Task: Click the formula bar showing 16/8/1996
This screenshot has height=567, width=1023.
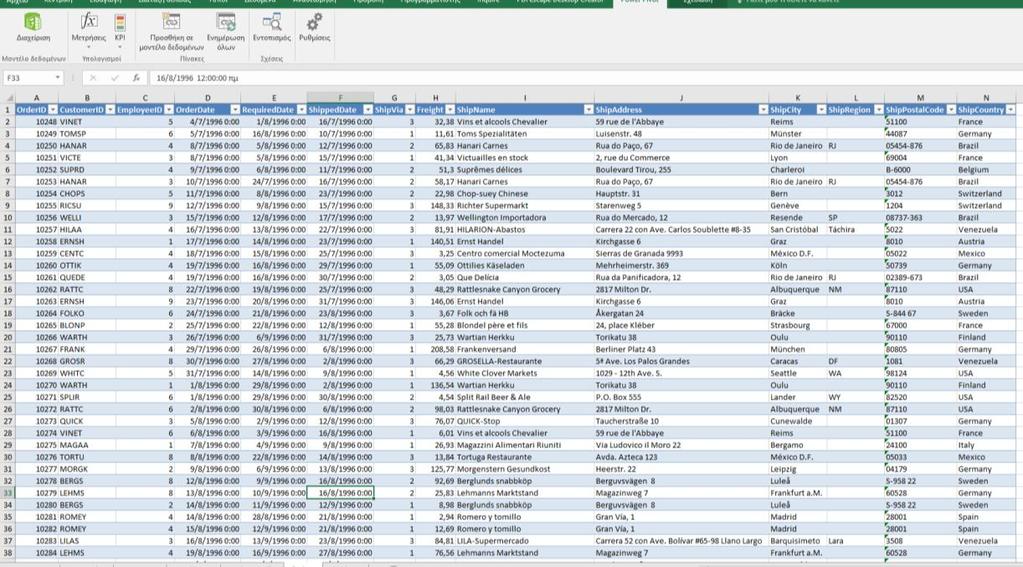Action: tap(584, 78)
